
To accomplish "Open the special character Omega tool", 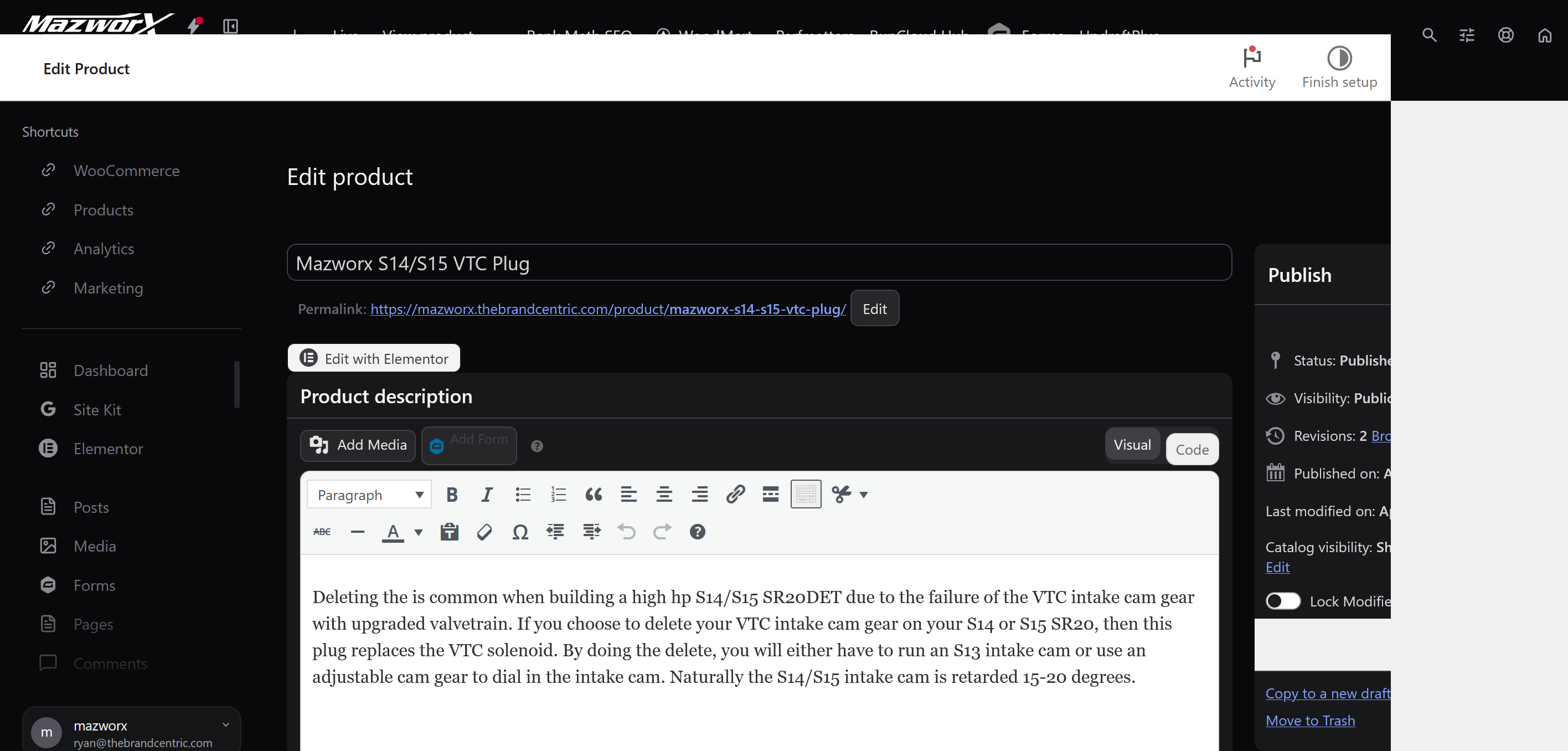I will (520, 532).
